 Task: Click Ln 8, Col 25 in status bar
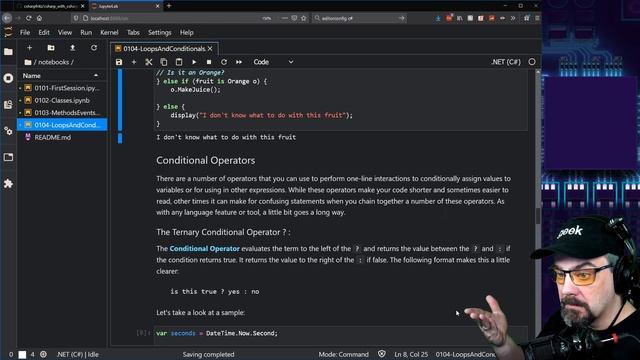pos(411,354)
